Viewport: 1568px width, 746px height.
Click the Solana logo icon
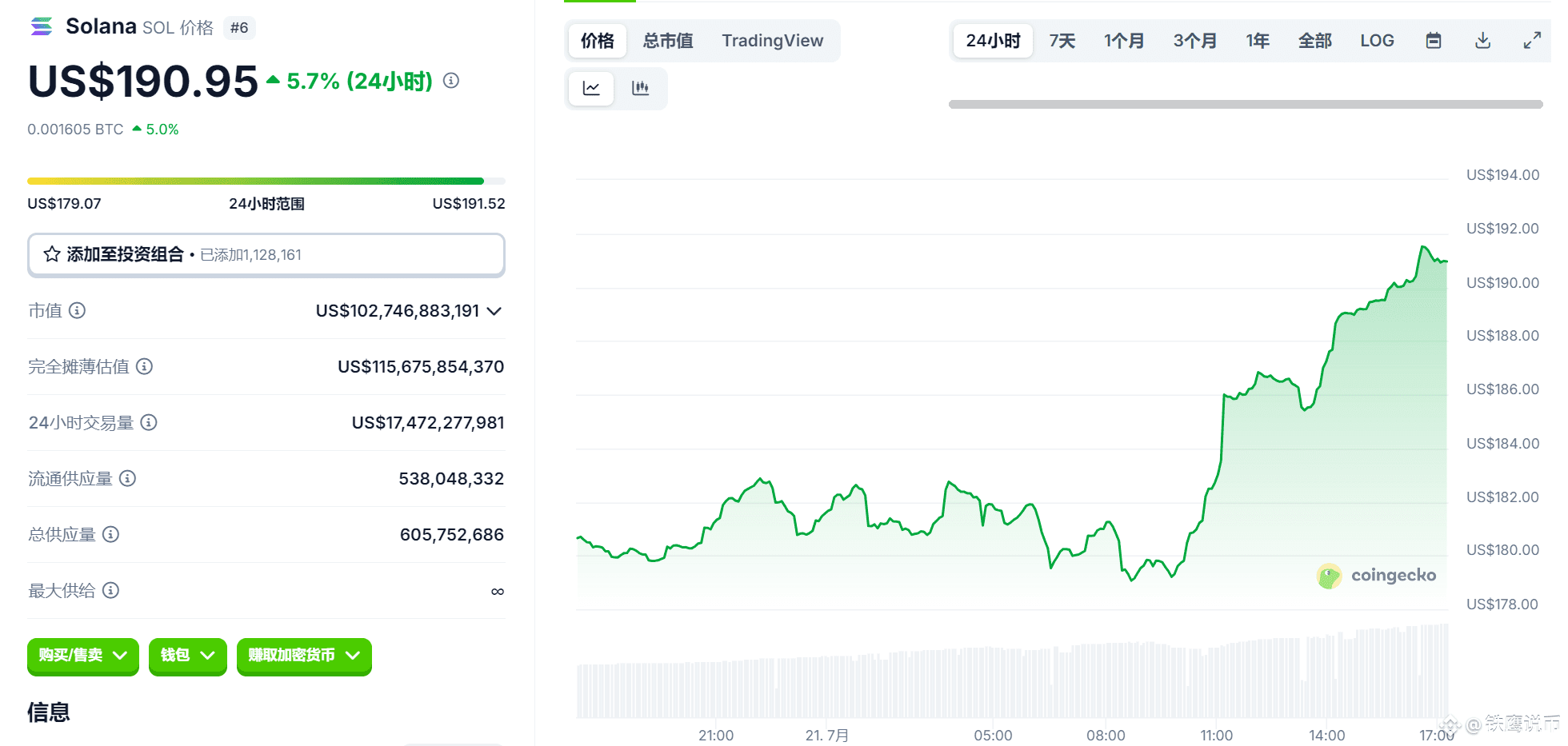[x=42, y=26]
